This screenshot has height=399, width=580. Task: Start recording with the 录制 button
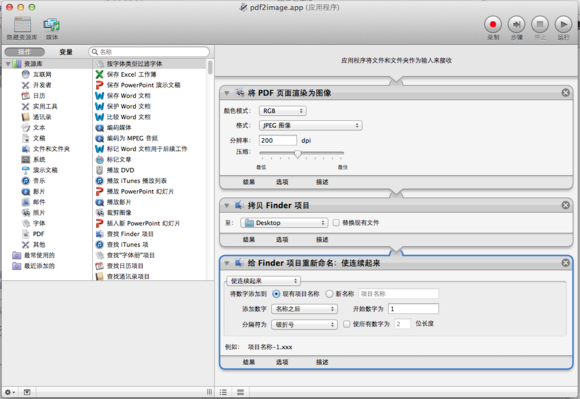click(493, 24)
